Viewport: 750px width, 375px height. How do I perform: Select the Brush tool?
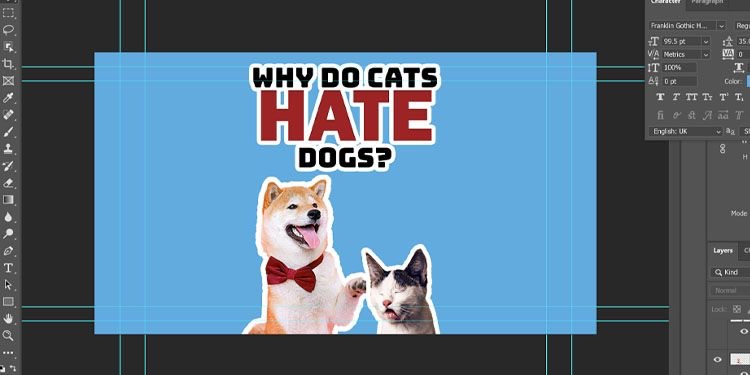pos(8,132)
